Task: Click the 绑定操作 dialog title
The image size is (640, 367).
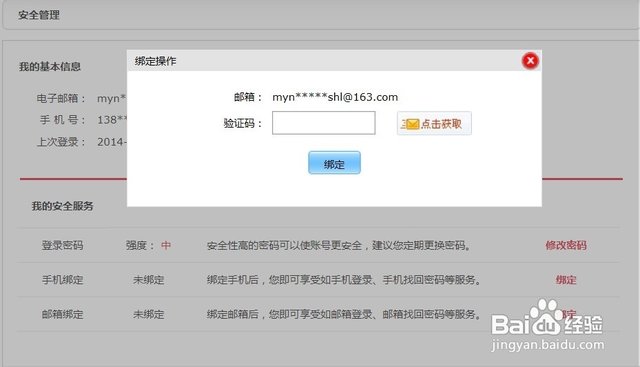Action: (x=156, y=61)
